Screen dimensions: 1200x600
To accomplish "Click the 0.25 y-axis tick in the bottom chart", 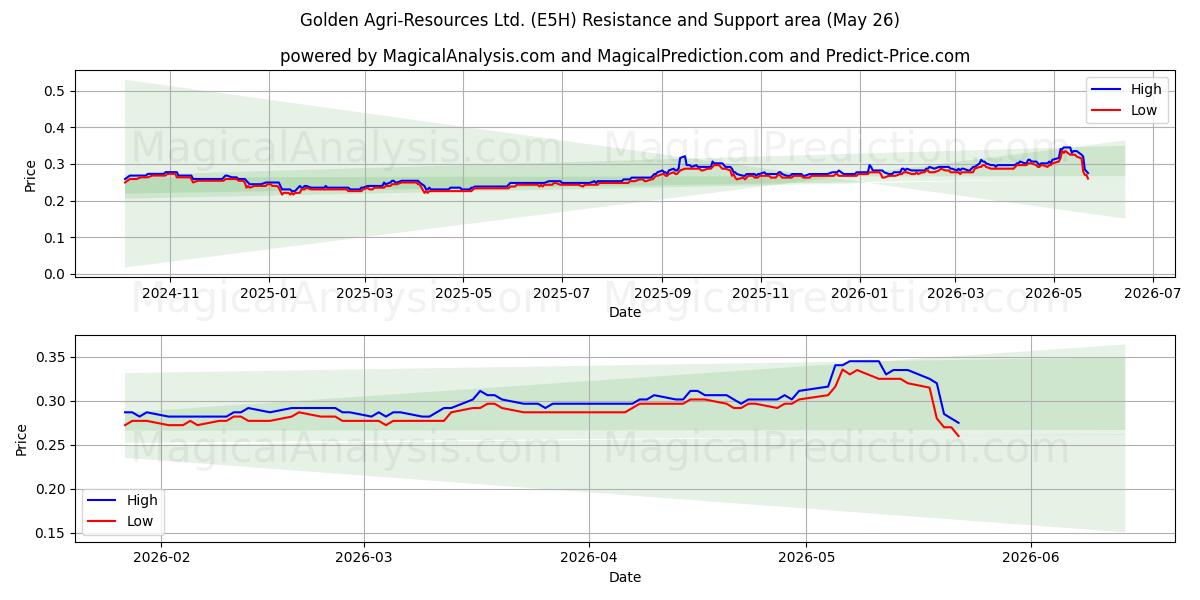I will (x=52, y=445).
